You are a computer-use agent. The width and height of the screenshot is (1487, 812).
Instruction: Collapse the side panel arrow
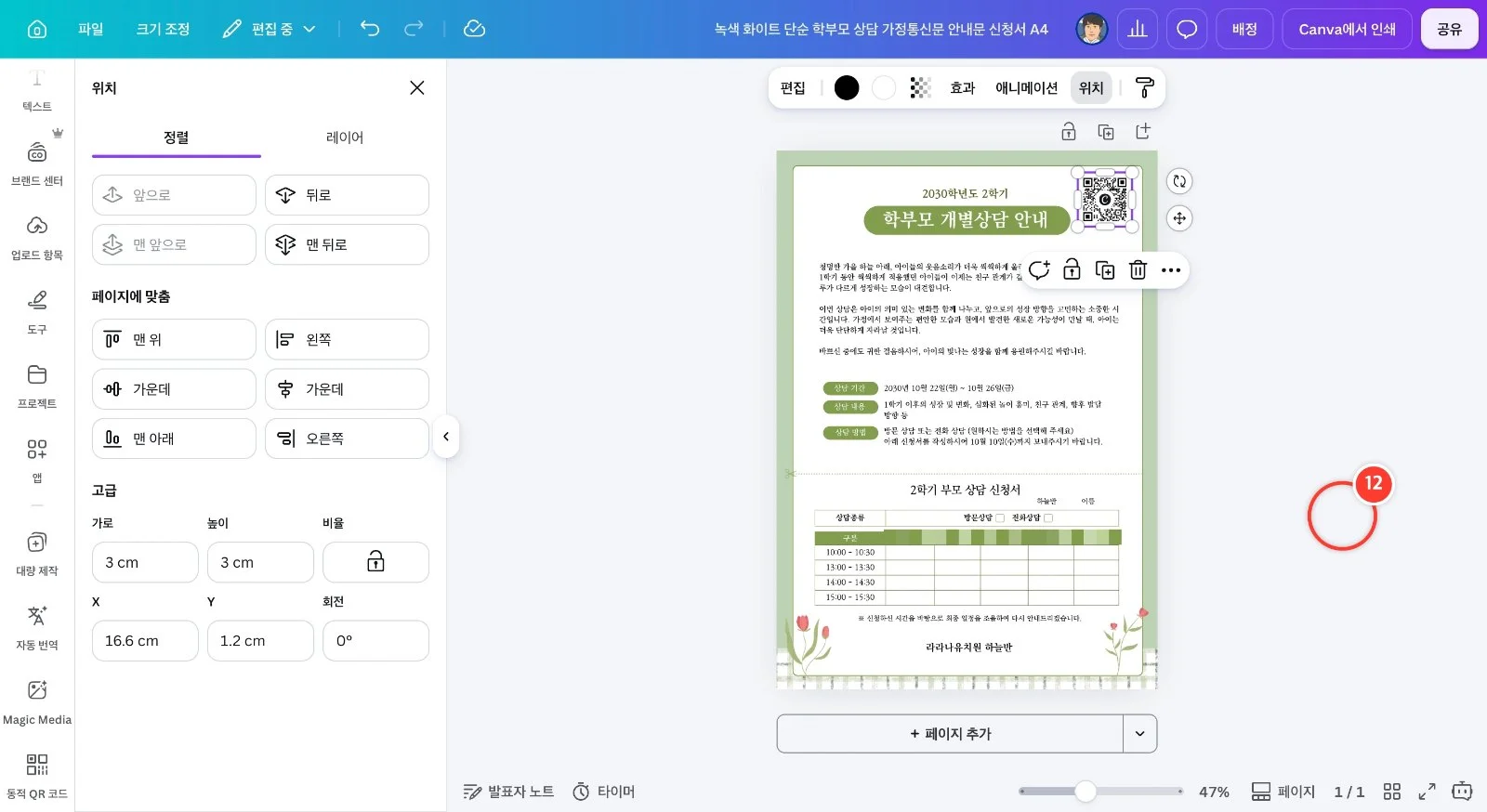[x=446, y=437]
